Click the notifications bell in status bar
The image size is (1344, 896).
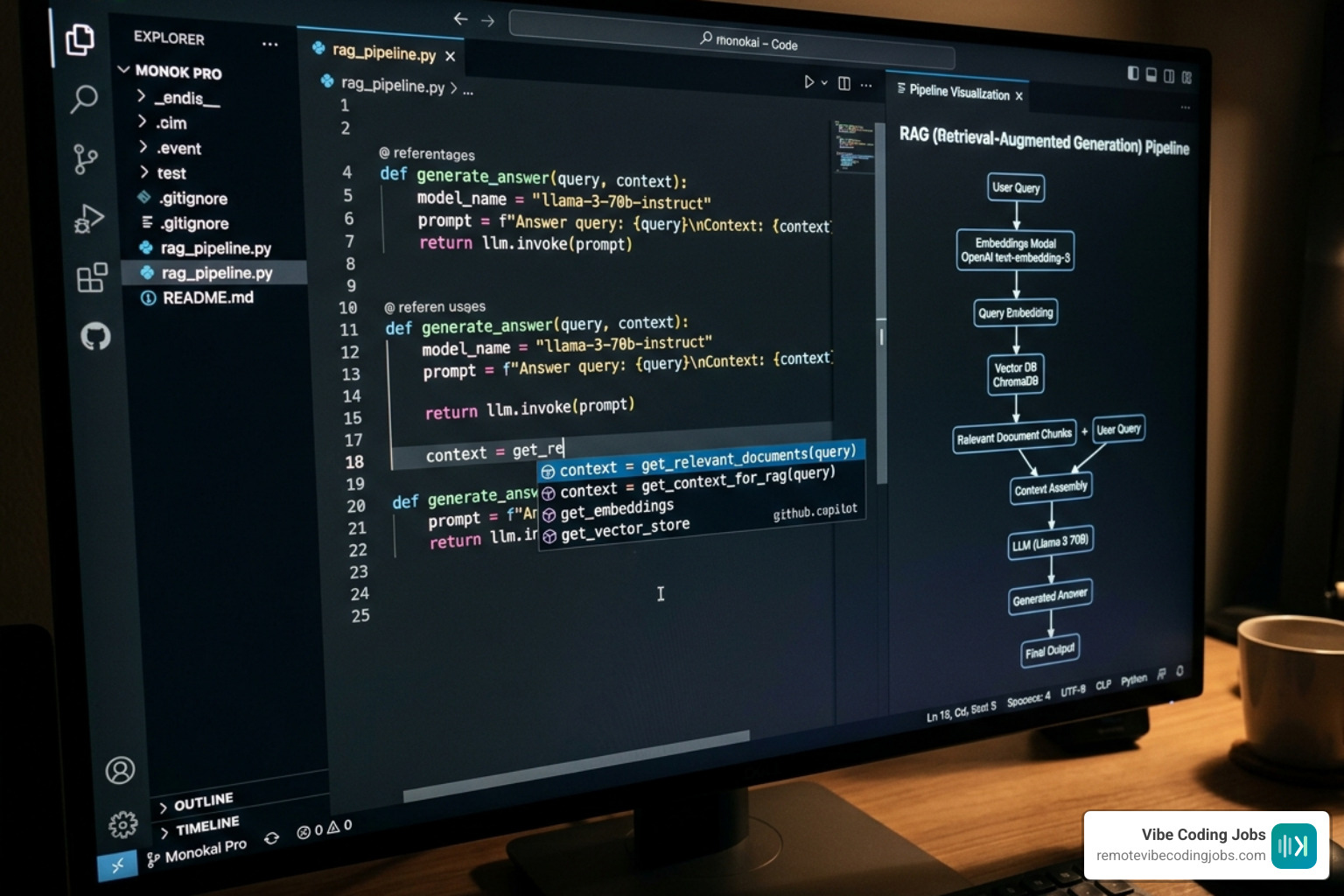pyautogui.click(x=1179, y=671)
